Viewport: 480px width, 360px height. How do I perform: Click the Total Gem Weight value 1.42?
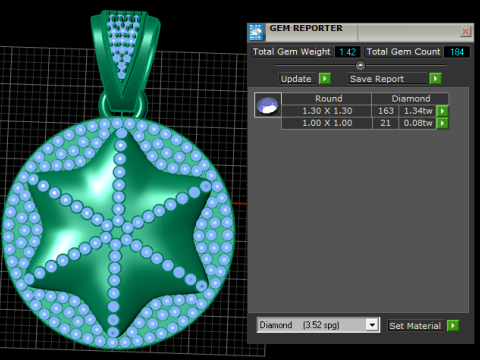click(x=347, y=52)
